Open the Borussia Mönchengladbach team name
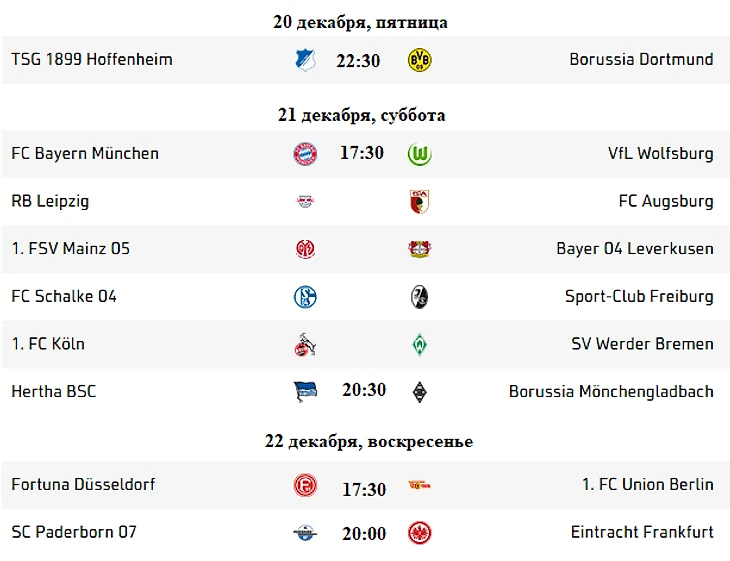Viewport: 730px width, 561px height. pos(611,391)
